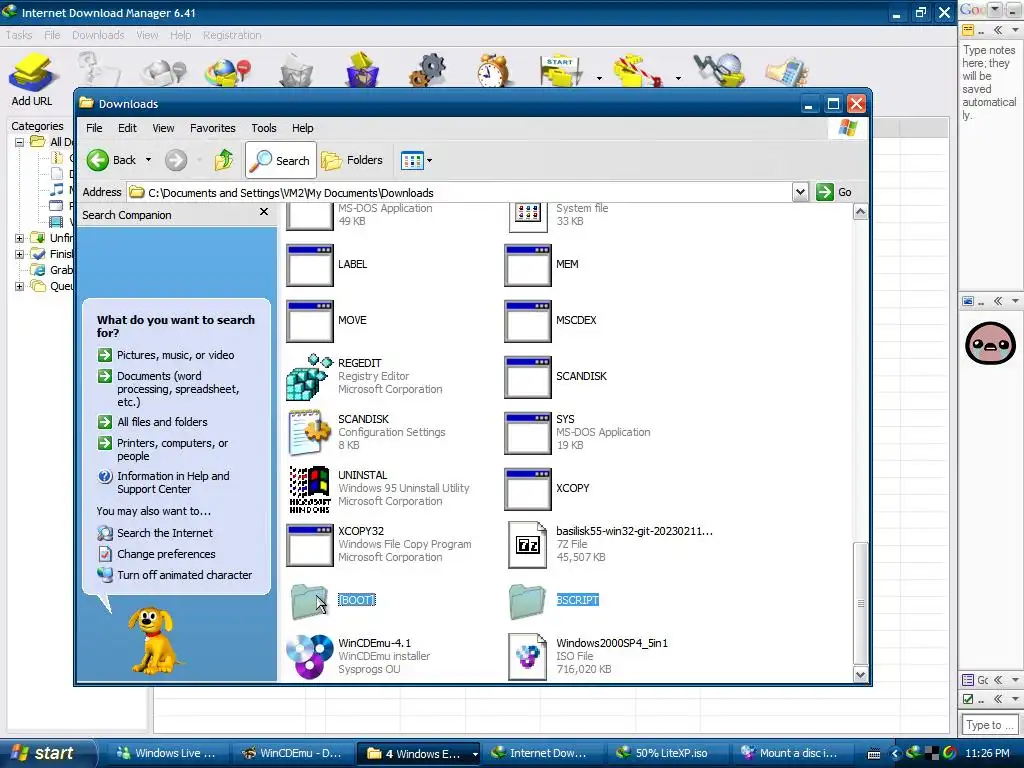
Task: Click the address bar path field
Action: 460,192
